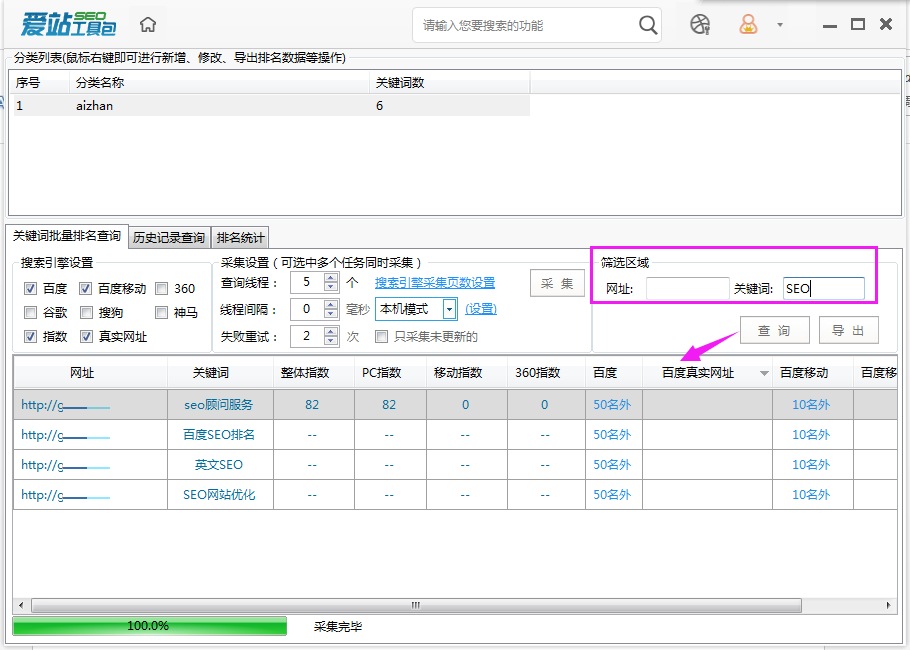Screen dimensions: 910x650
Task: Click the 采集 collect button
Action: (558, 283)
